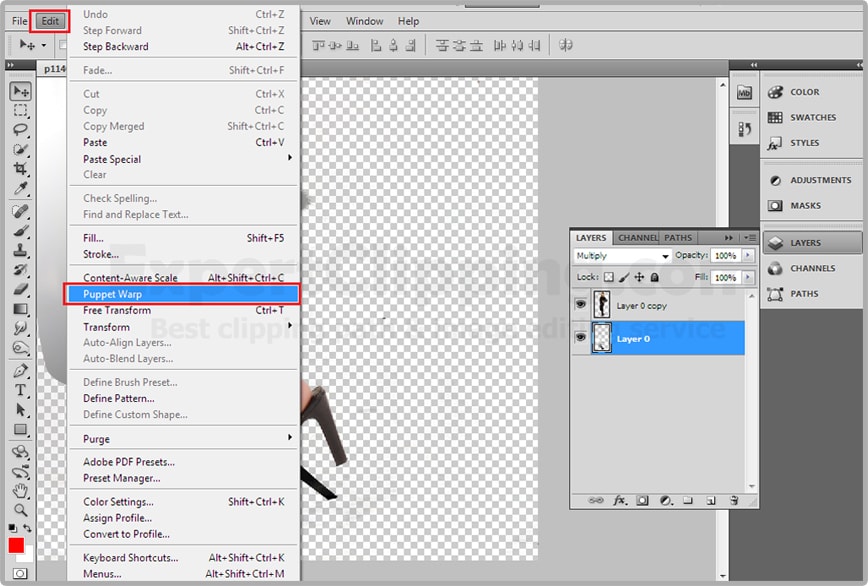Open the Swatches panel button
Viewport: 868px width, 586px height.
812,117
